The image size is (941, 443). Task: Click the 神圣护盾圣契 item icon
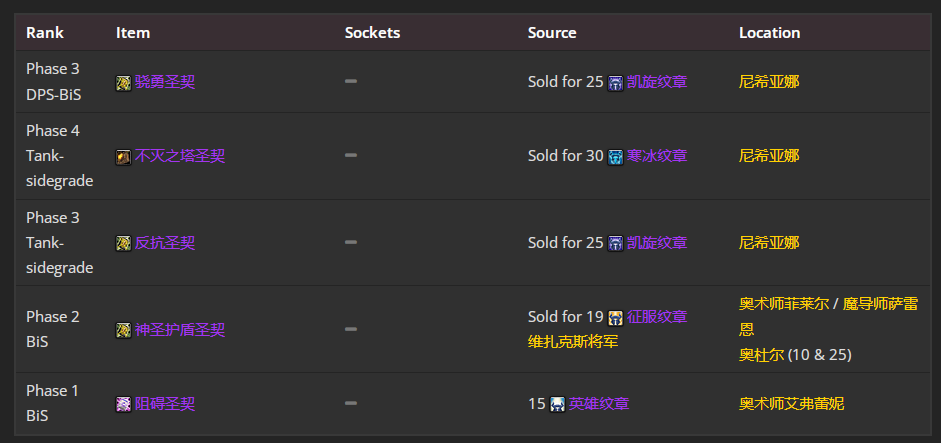point(123,330)
